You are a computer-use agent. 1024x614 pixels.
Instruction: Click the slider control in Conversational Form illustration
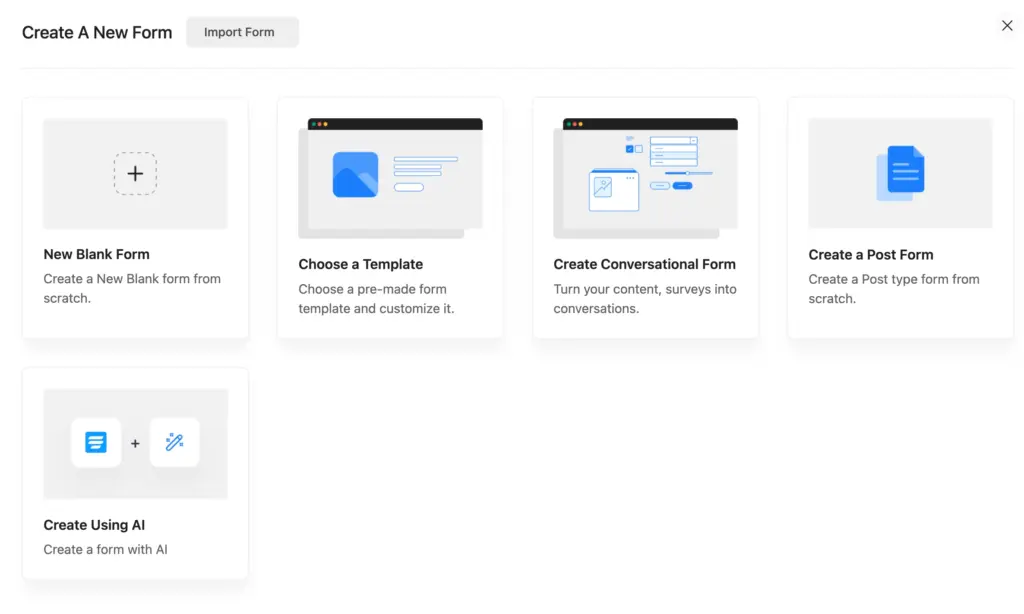pos(688,173)
